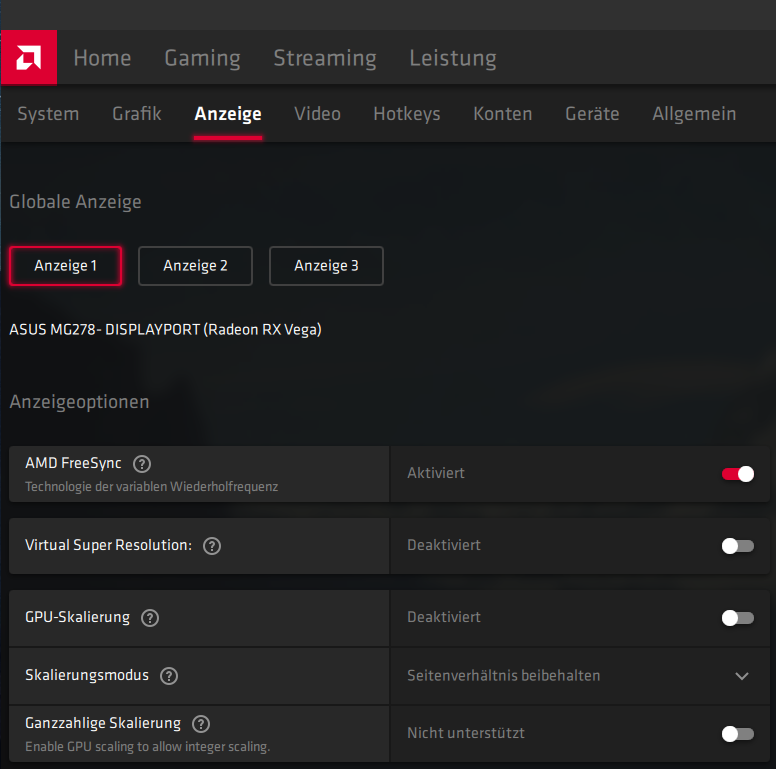The width and height of the screenshot is (776, 769).
Task: Open the Hotkeys tab
Action: (x=407, y=114)
